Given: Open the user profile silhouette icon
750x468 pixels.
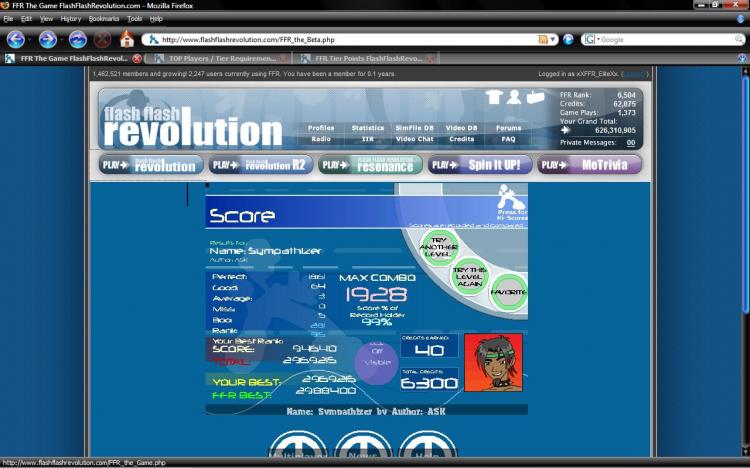Looking at the screenshot, I should click(x=514, y=97).
